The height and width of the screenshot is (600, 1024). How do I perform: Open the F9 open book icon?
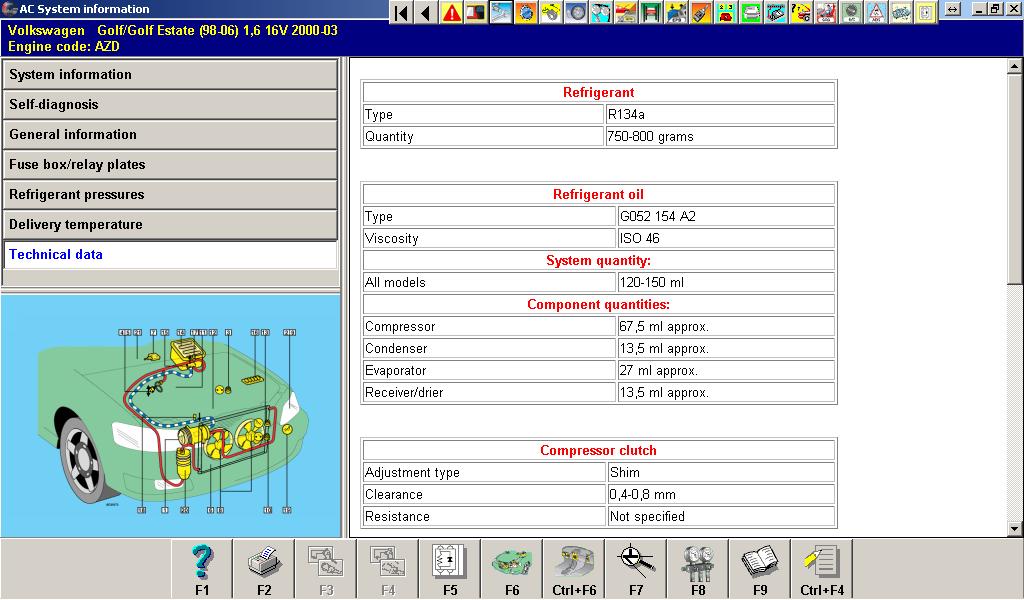click(x=760, y=569)
